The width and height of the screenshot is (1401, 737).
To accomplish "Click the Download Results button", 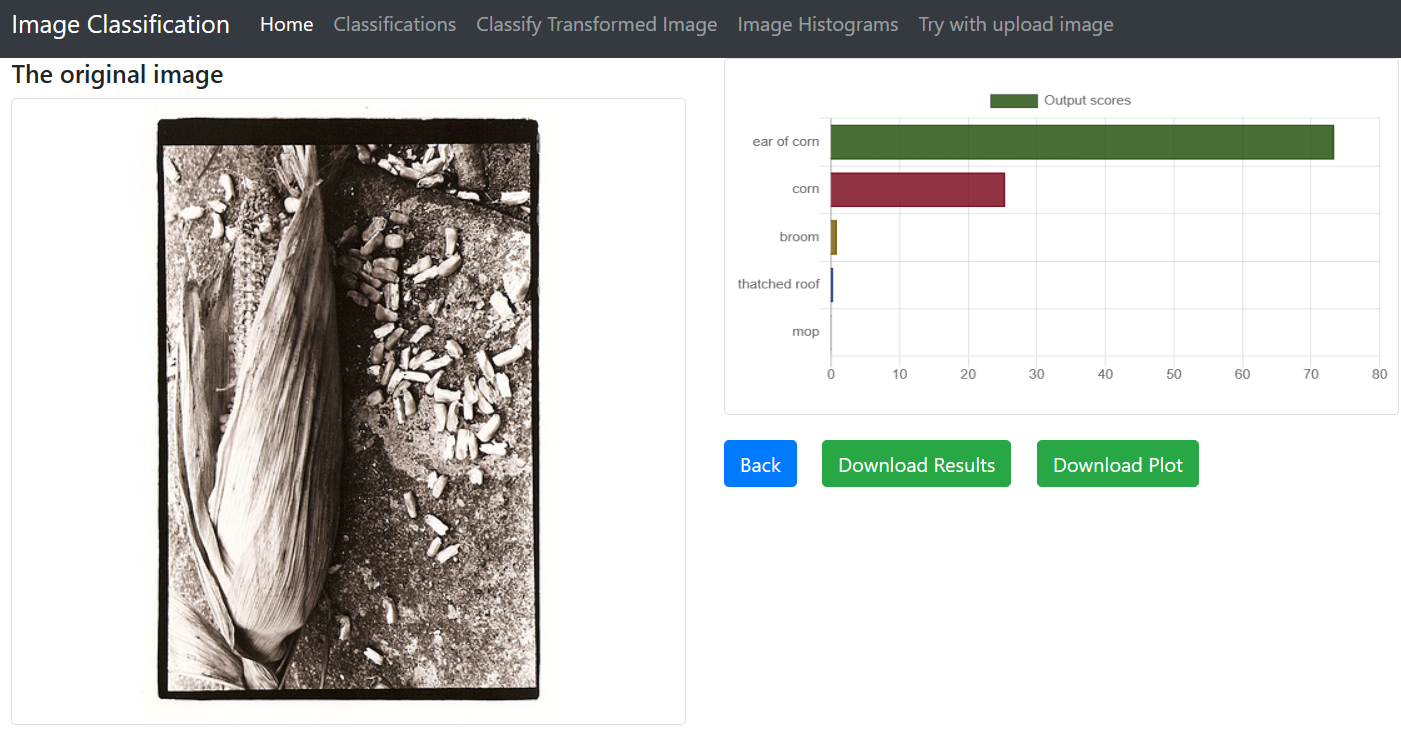I will coord(916,464).
